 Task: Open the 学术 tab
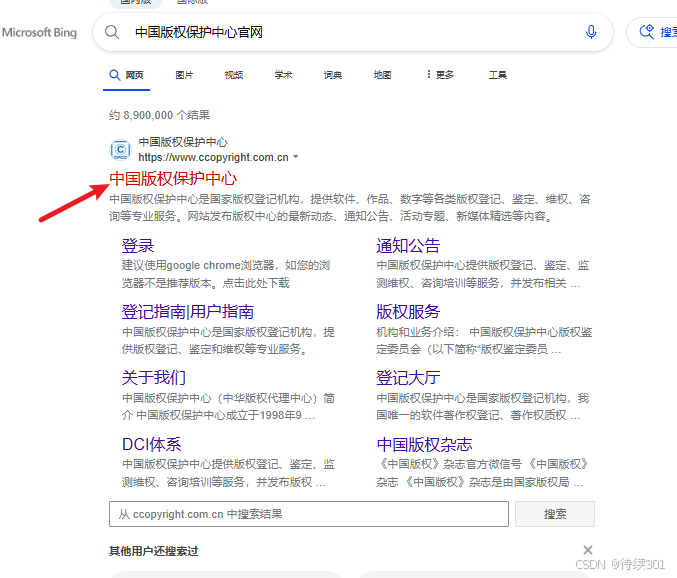point(283,75)
